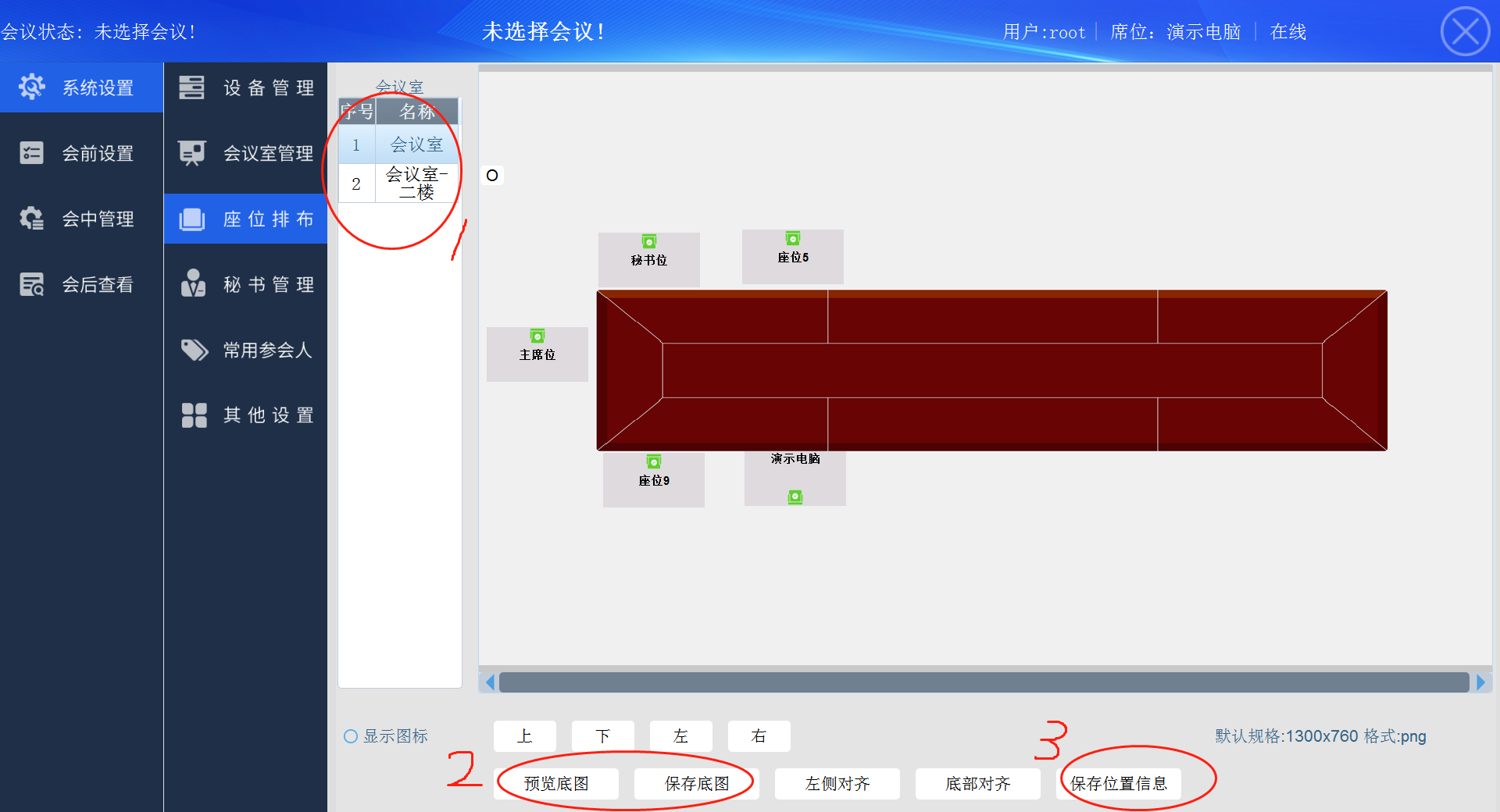Click the 预览底图 button
Viewport: 1500px width, 812px height.
pyautogui.click(x=556, y=783)
